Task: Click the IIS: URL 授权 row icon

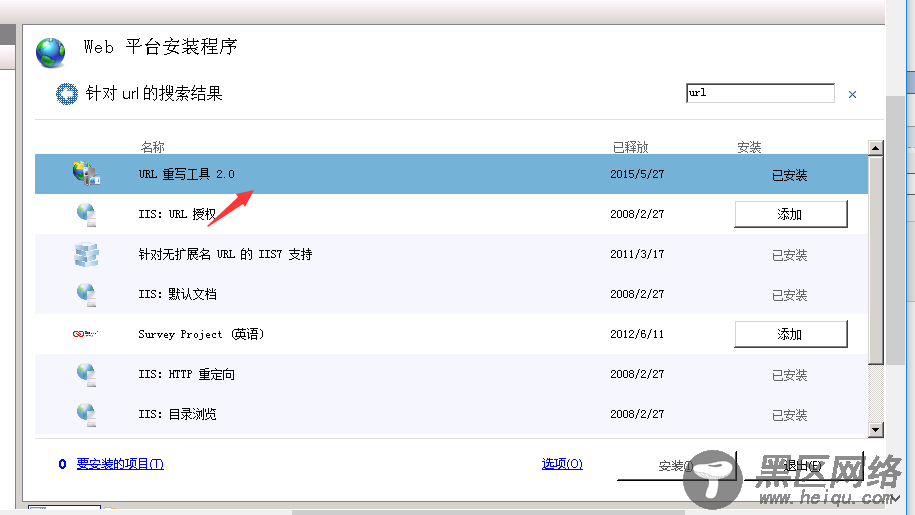Action: [x=86, y=215]
